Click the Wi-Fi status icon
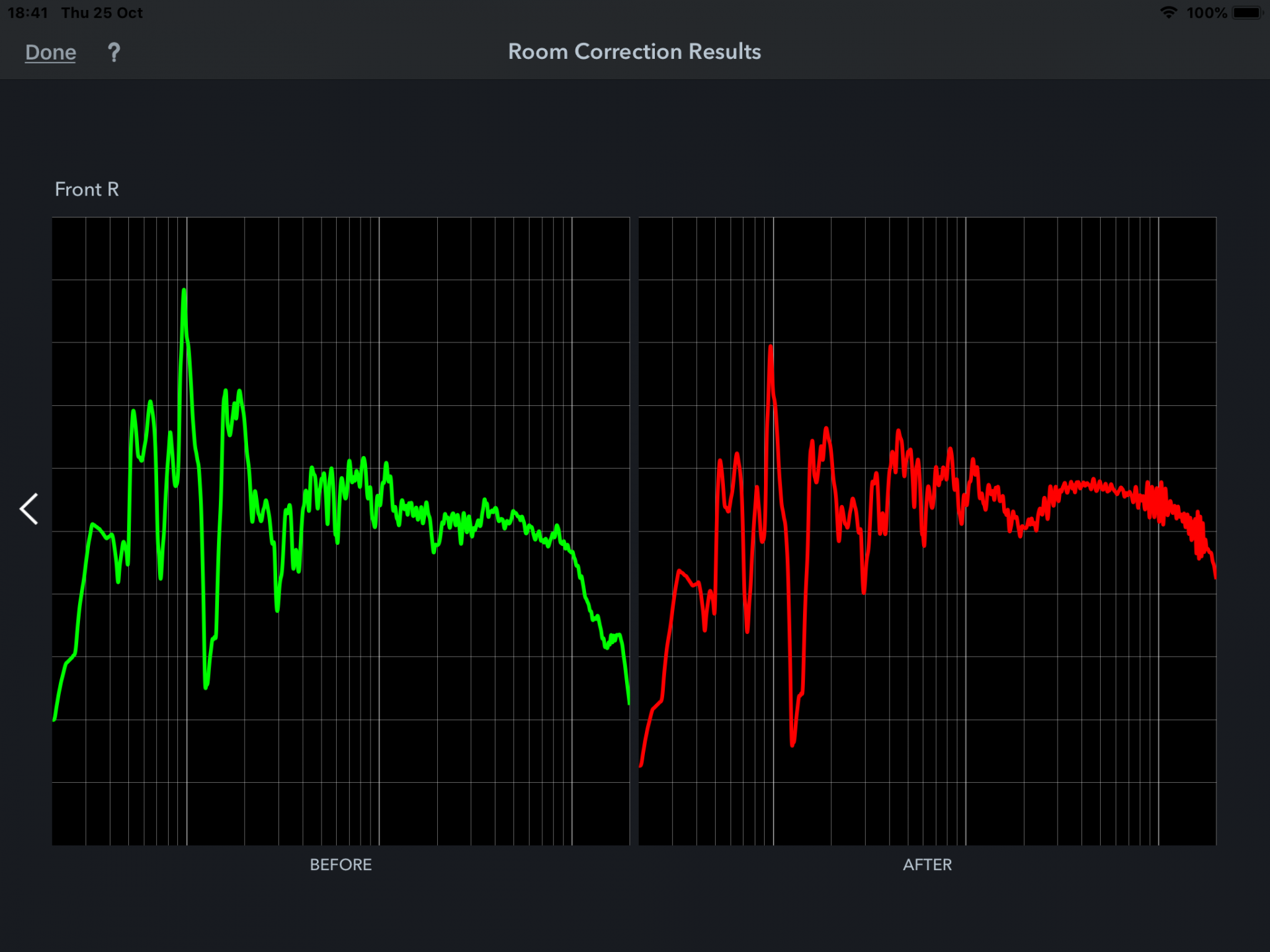Image resolution: width=1270 pixels, height=952 pixels. (x=1169, y=13)
